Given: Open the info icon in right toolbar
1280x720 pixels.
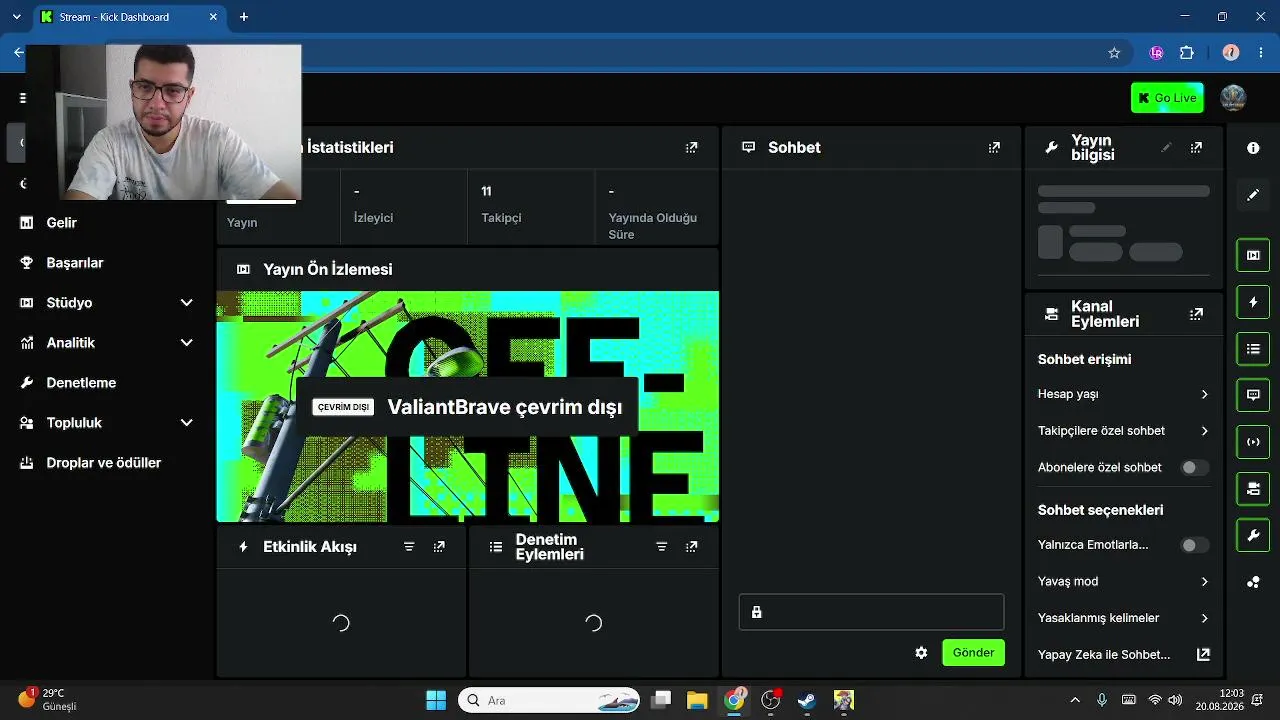Looking at the screenshot, I should [x=1253, y=148].
